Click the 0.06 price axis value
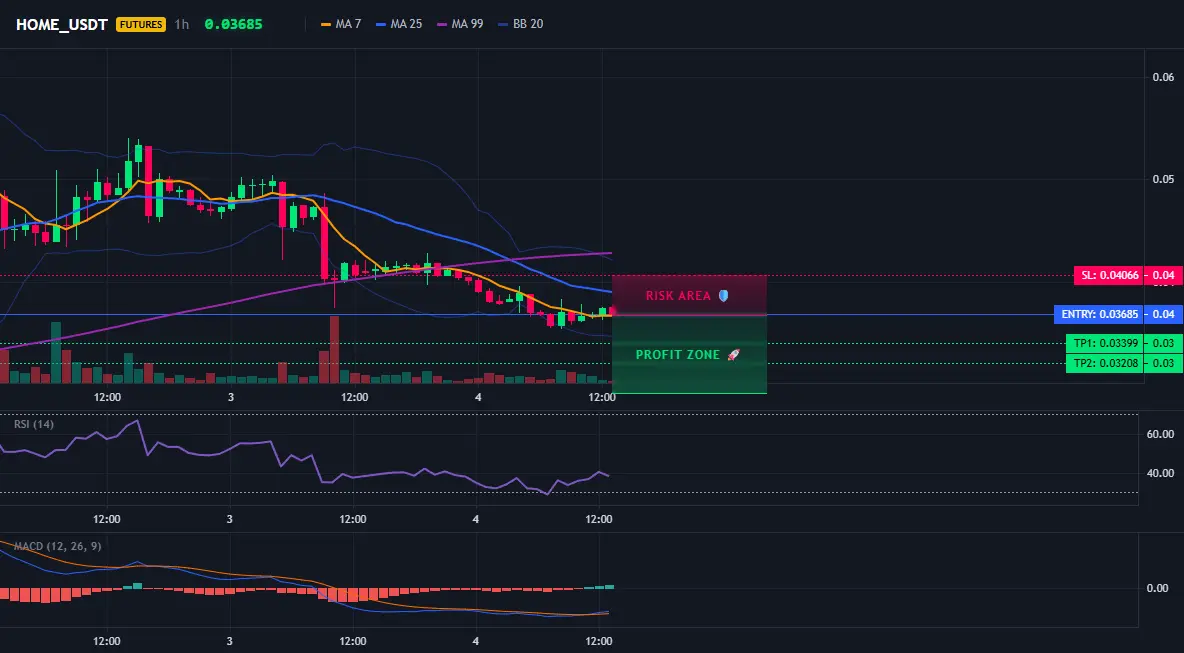This screenshot has width=1184, height=653. (x=1163, y=77)
